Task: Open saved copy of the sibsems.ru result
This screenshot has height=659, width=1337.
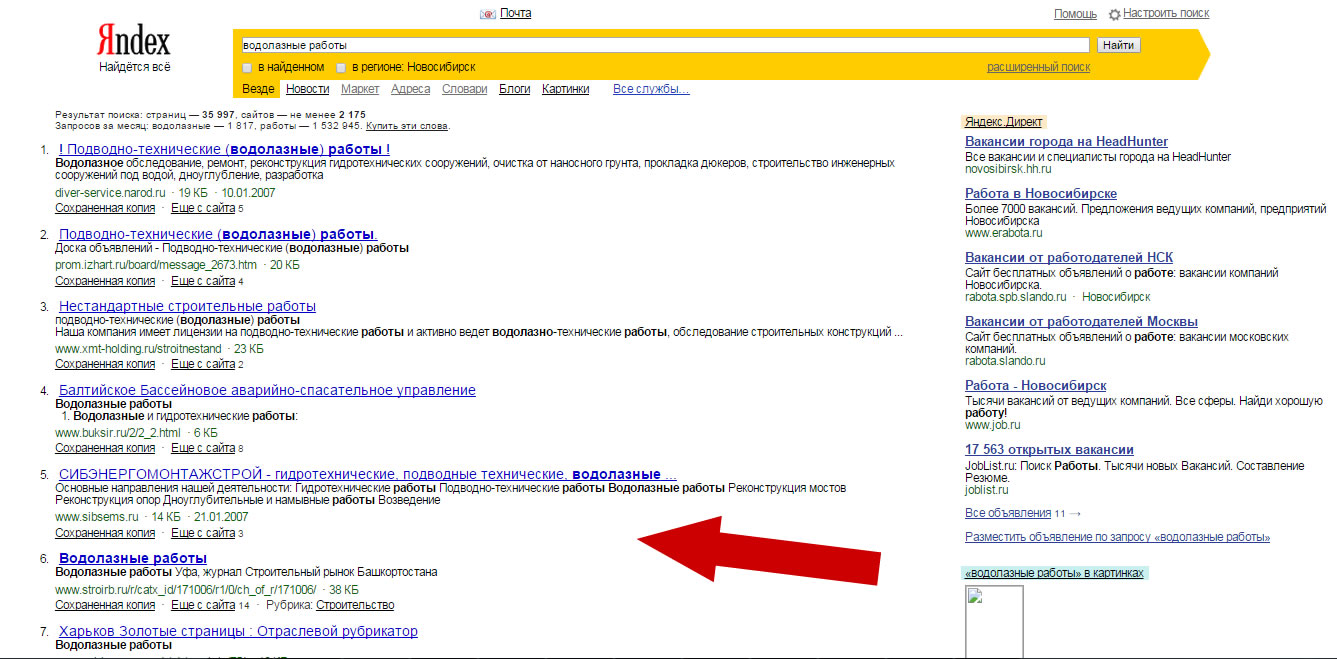Action: coord(105,533)
